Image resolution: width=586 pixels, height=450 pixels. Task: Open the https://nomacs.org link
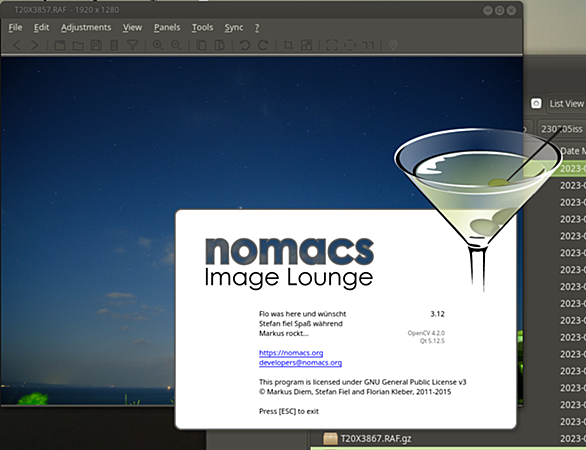tap(291, 353)
